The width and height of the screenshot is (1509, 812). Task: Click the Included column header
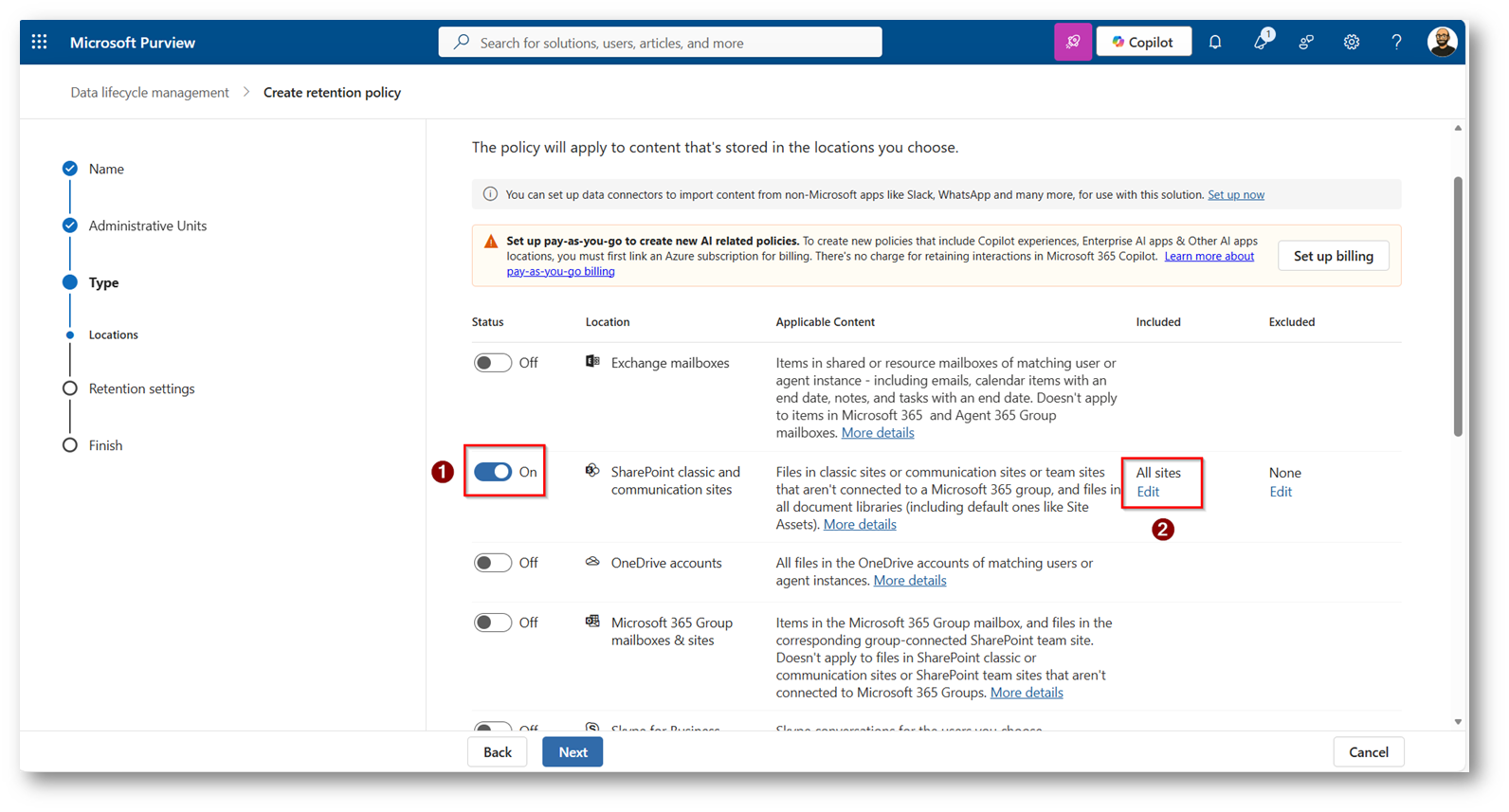1158,322
